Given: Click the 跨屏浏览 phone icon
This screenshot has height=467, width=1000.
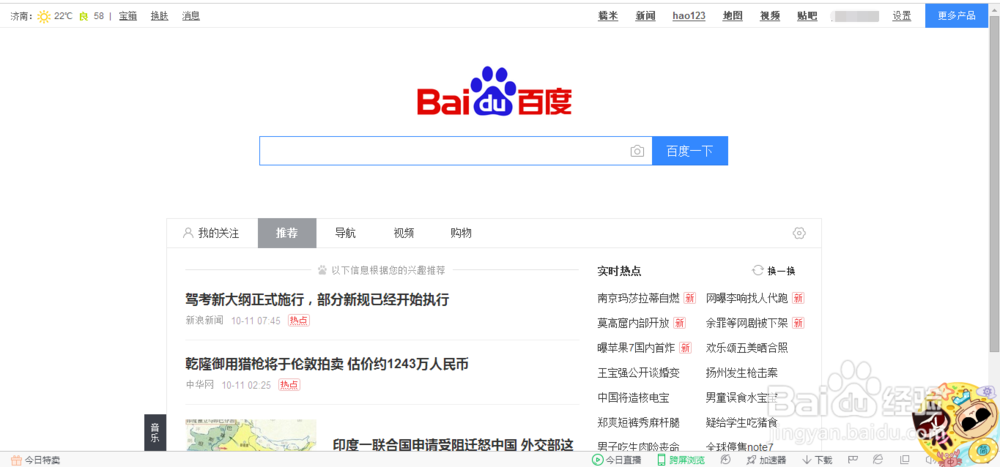Looking at the screenshot, I should coord(662,460).
